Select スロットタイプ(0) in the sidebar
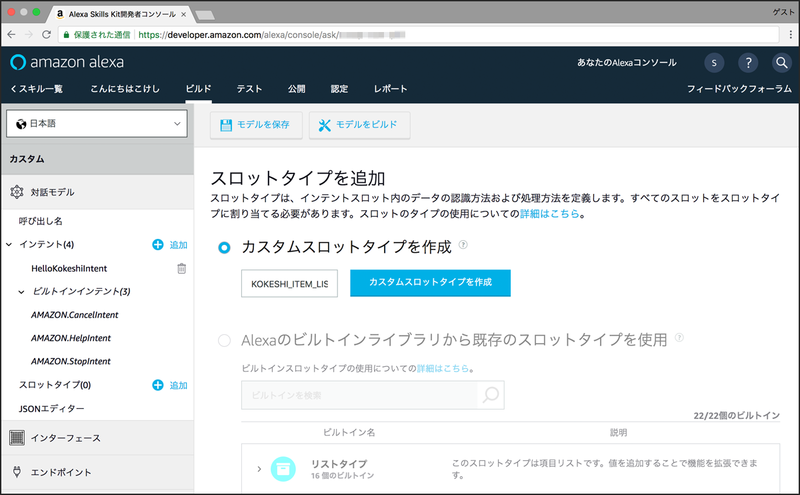The image size is (800, 495). coord(55,385)
